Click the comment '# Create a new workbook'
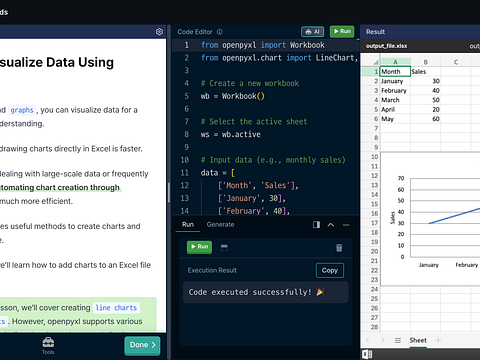This screenshot has height=360, width=480. click(250, 83)
